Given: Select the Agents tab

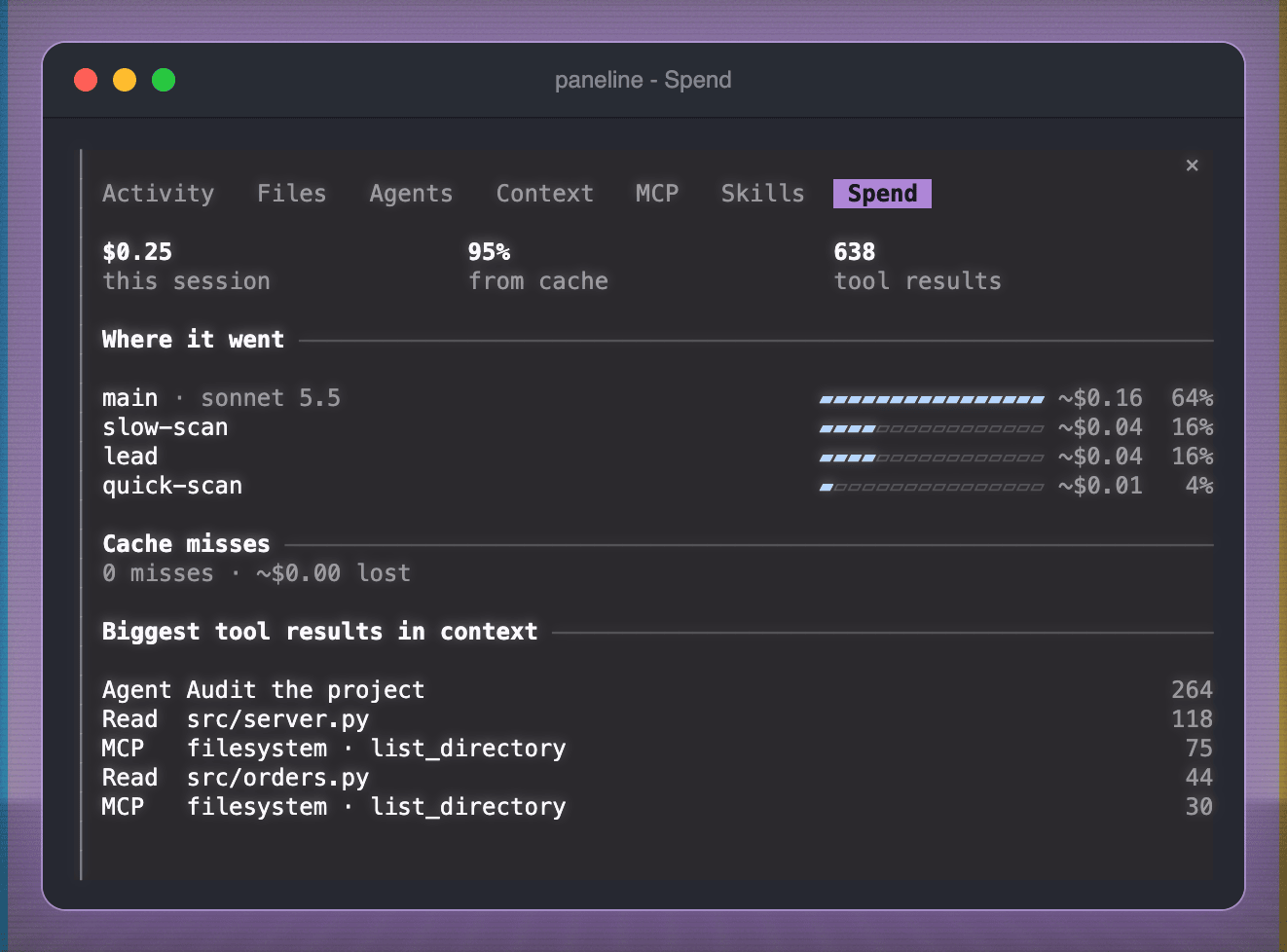Looking at the screenshot, I should [411, 194].
